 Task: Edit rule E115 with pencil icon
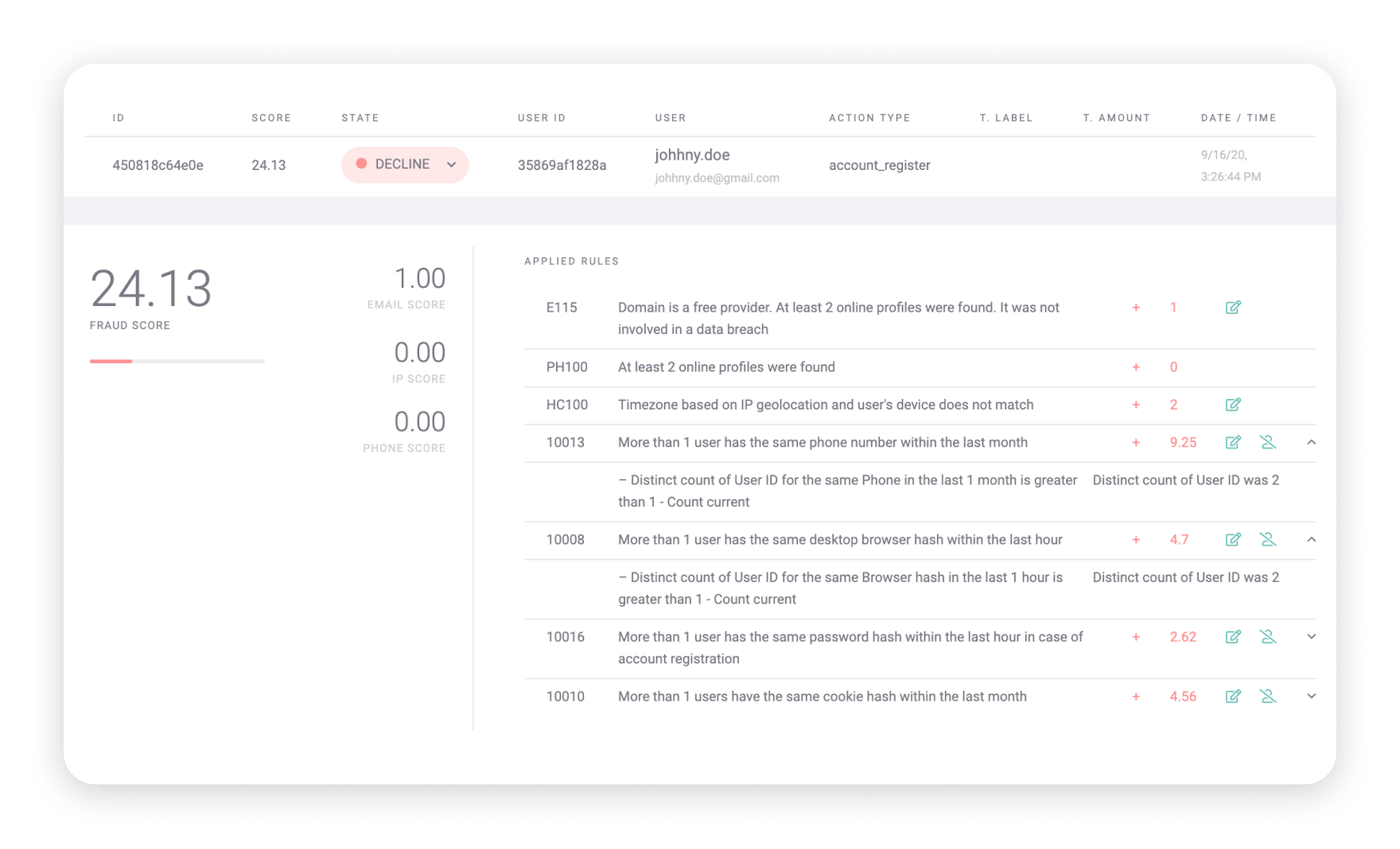pos(1233,308)
